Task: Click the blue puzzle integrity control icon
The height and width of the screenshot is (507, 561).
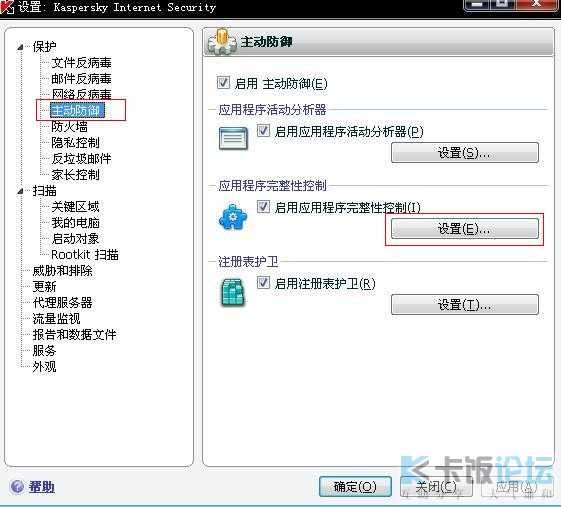Action: (233, 217)
